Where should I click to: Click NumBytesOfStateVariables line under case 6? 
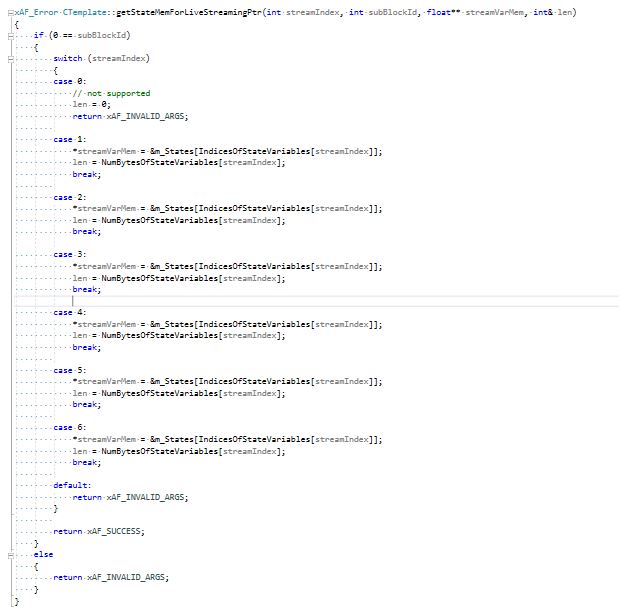(x=179, y=451)
